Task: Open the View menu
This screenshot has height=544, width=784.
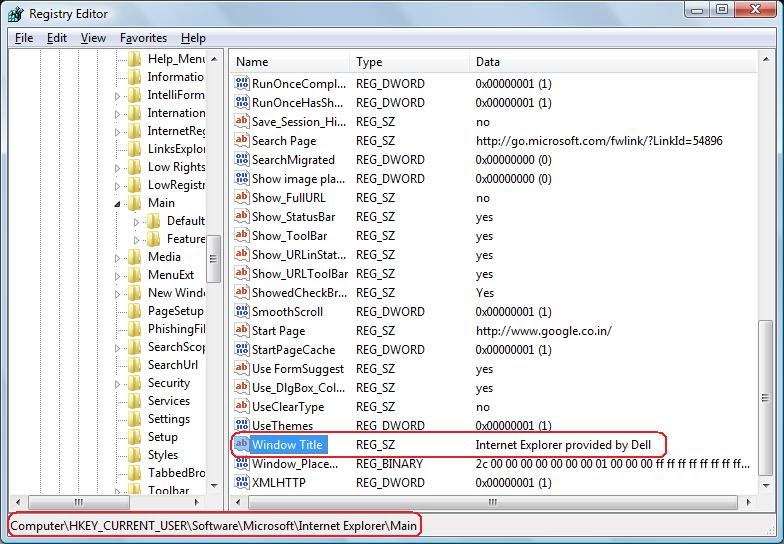Action: coord(94,38)
